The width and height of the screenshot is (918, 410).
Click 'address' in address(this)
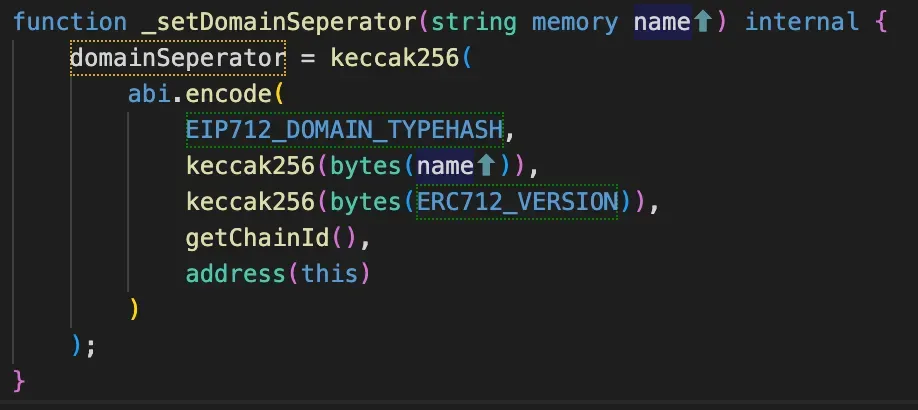[235, 274]
